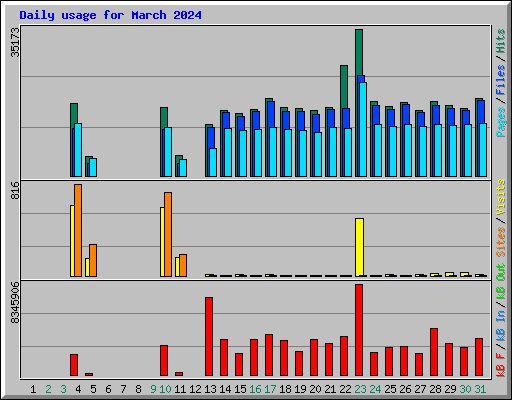The image size is (512, 400).
Task: Click the day 23 axis label
Action: [x=360, y=389]
